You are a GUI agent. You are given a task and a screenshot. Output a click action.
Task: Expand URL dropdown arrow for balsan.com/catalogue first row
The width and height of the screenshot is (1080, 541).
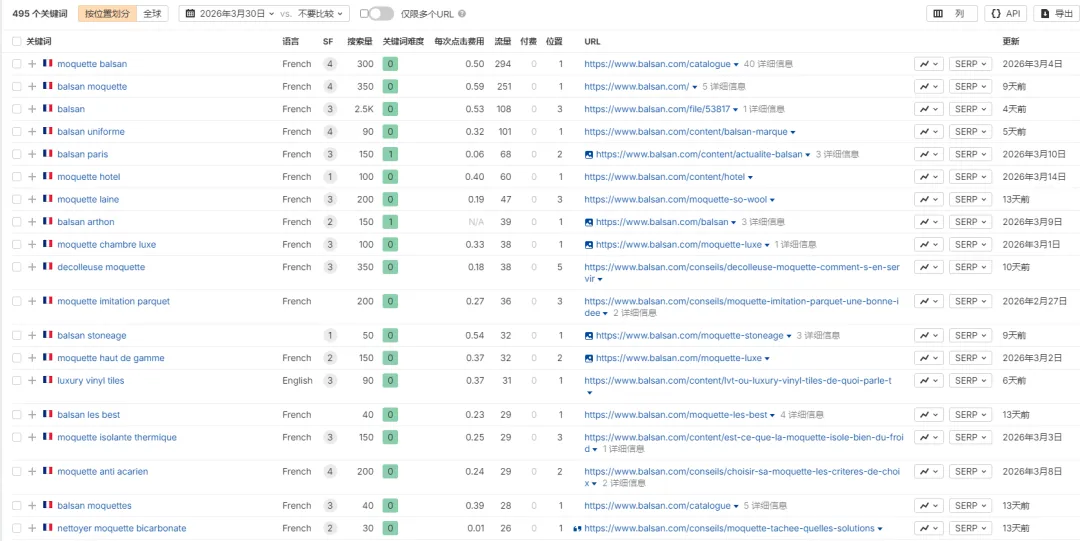coord(736,65)
